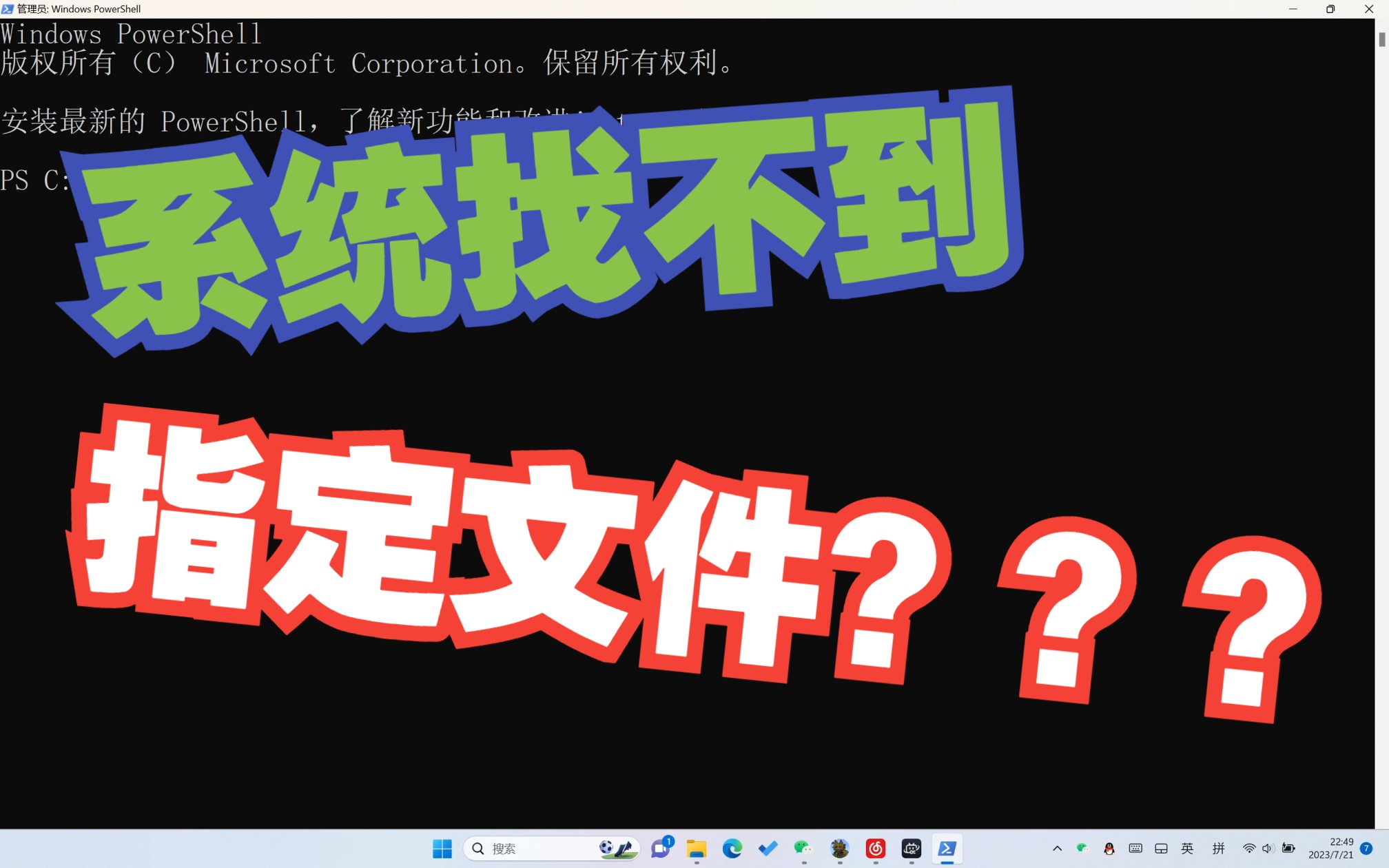Viewport: 1389px width, 868px height.
Task: Click the QQ penguin tray icon
Action: (1109, 849)
